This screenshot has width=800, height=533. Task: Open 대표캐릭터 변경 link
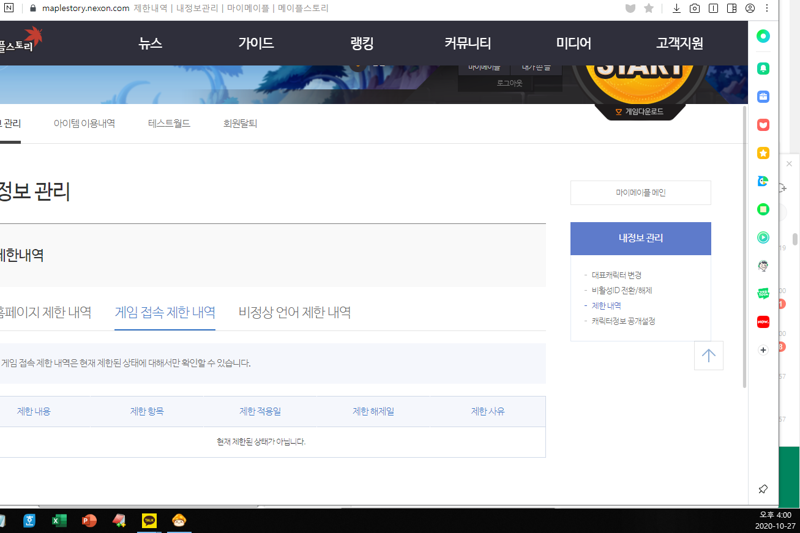click(616, 275)
